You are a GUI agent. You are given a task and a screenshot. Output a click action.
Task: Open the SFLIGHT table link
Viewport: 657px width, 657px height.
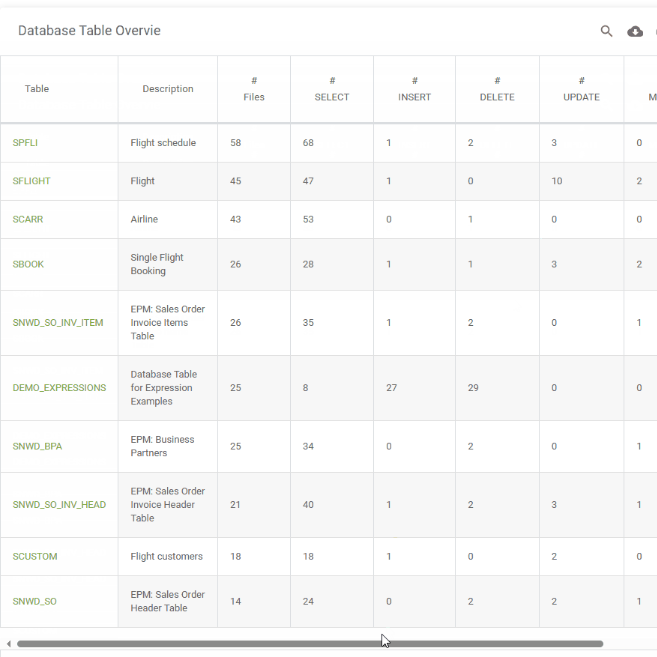31,181
